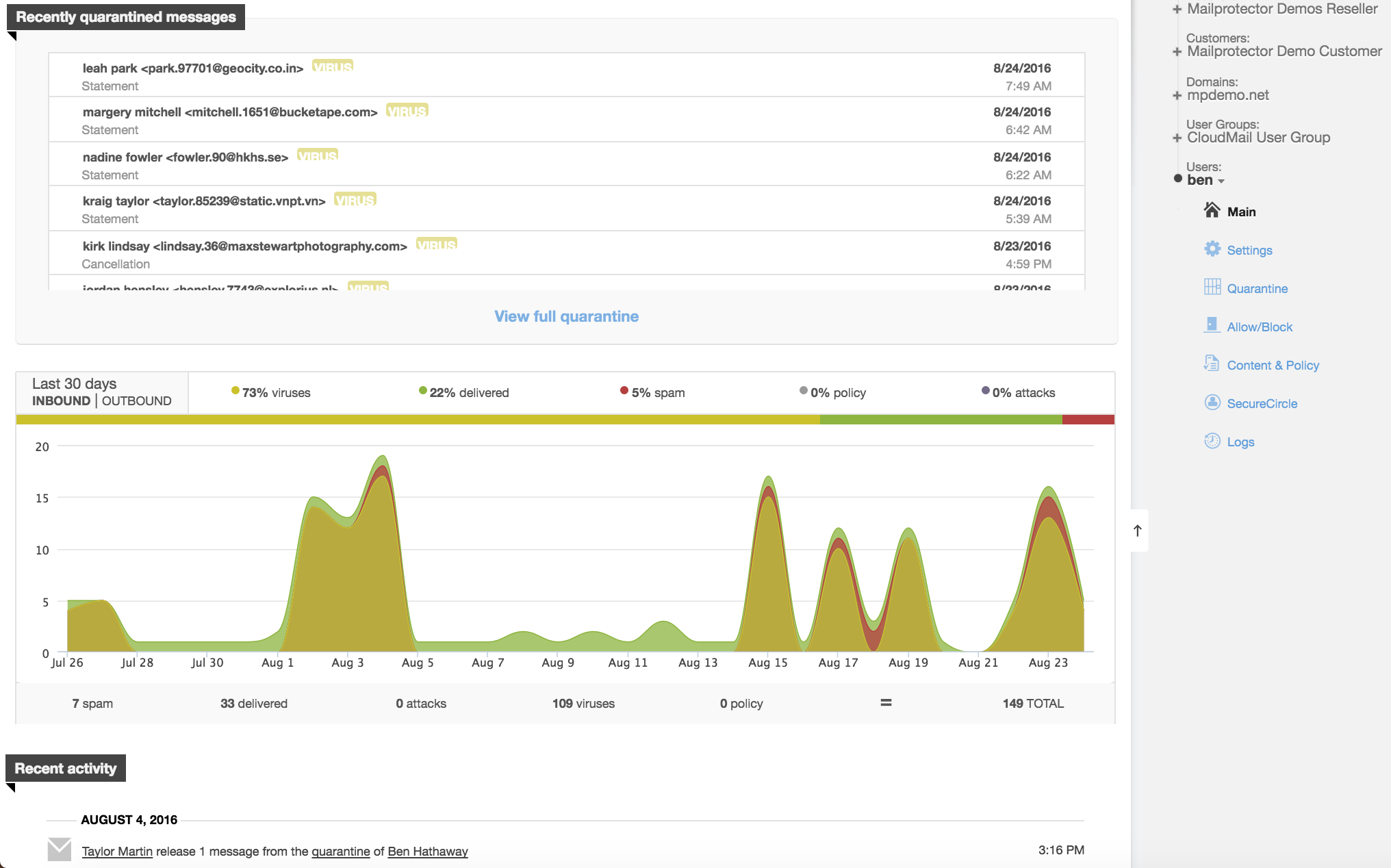This screenshot has width=1391, height=868.
Task: Toggle the 5% spam legend entry
Action: [652, 392]
